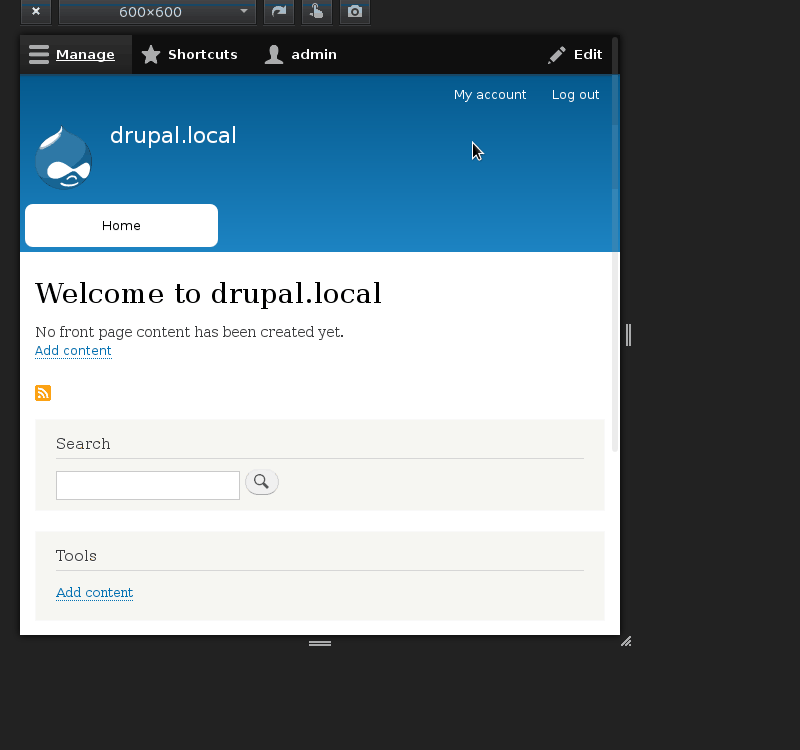
Task: Click the viewport's right edge resize handle
Action: click(629, 335)
